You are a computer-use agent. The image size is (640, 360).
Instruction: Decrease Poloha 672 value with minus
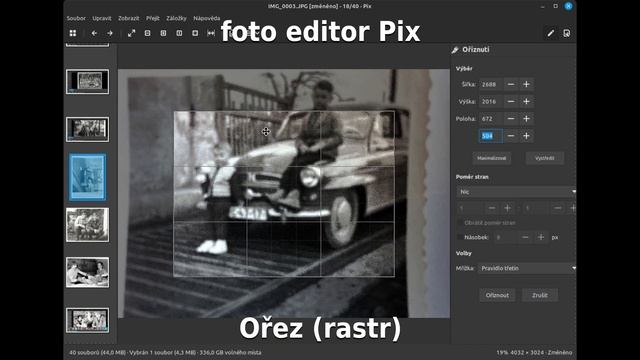point(511,118)
